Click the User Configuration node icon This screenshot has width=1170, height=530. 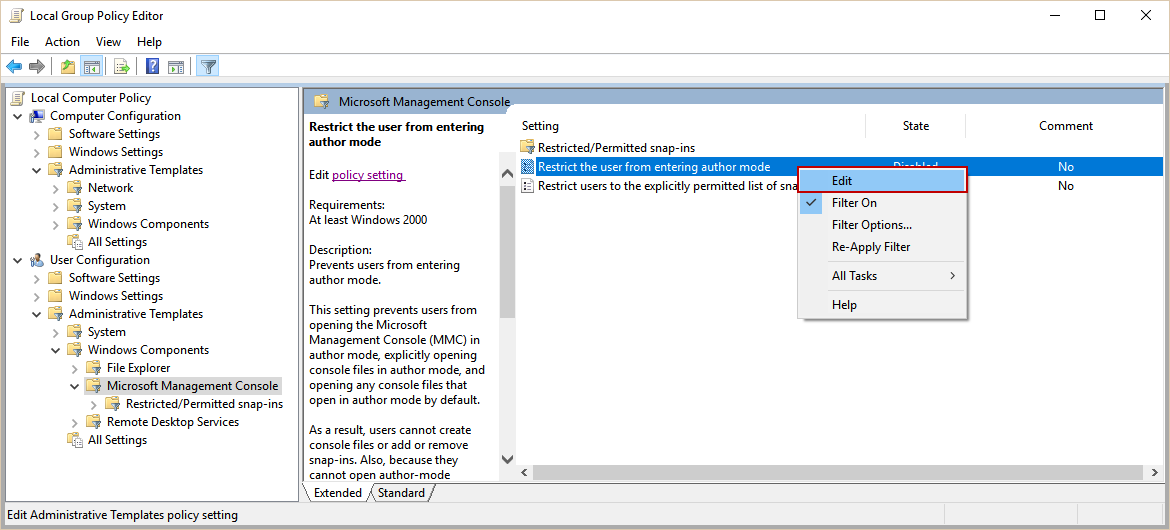pos(37,260)
